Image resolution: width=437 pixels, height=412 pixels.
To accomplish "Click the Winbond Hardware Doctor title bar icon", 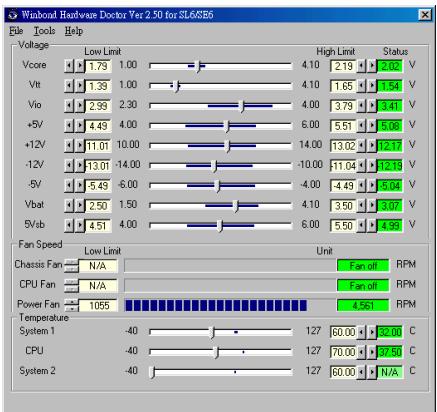I will 13,15.
